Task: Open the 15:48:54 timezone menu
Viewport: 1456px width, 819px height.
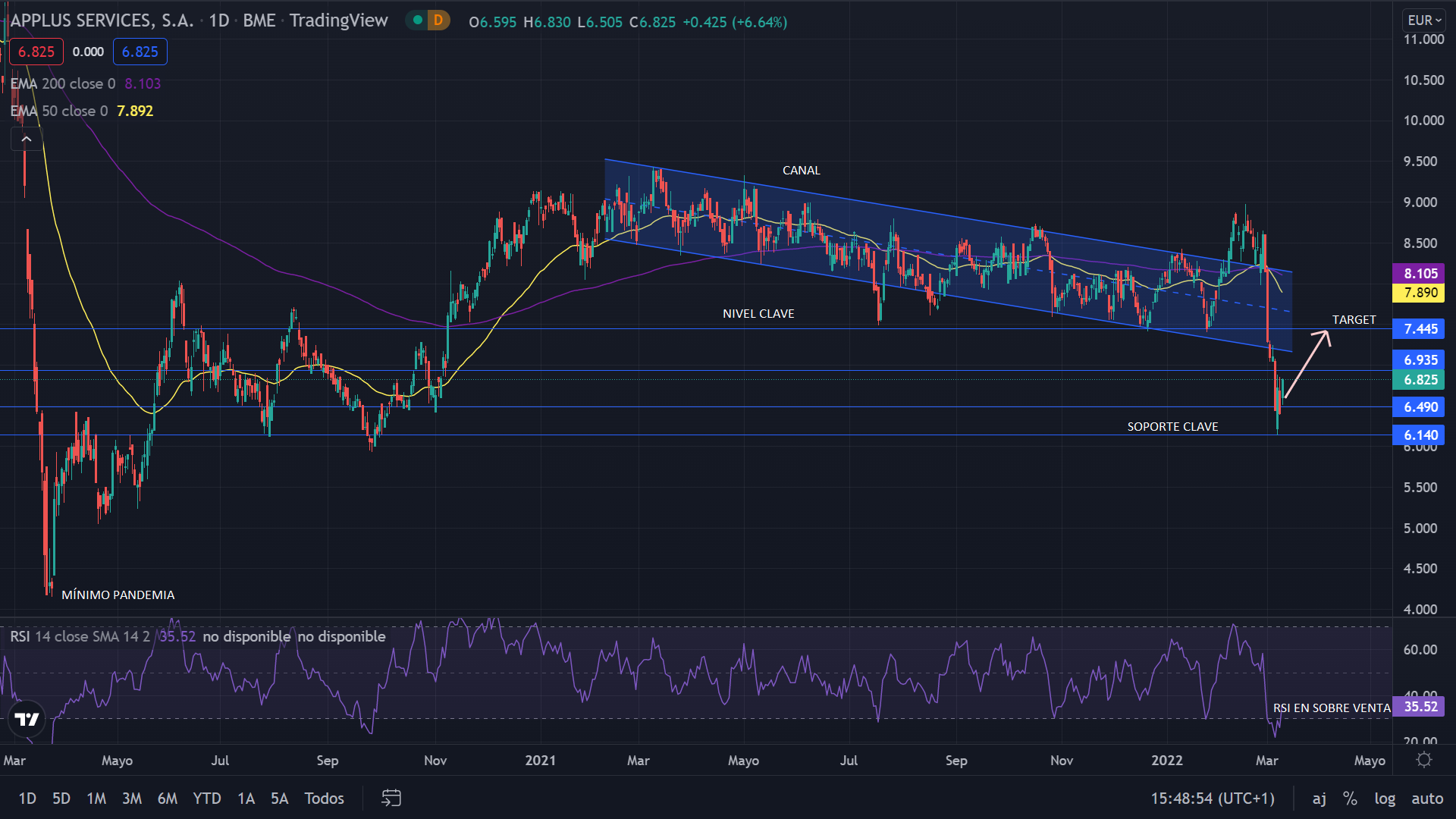Action: 1213,798
